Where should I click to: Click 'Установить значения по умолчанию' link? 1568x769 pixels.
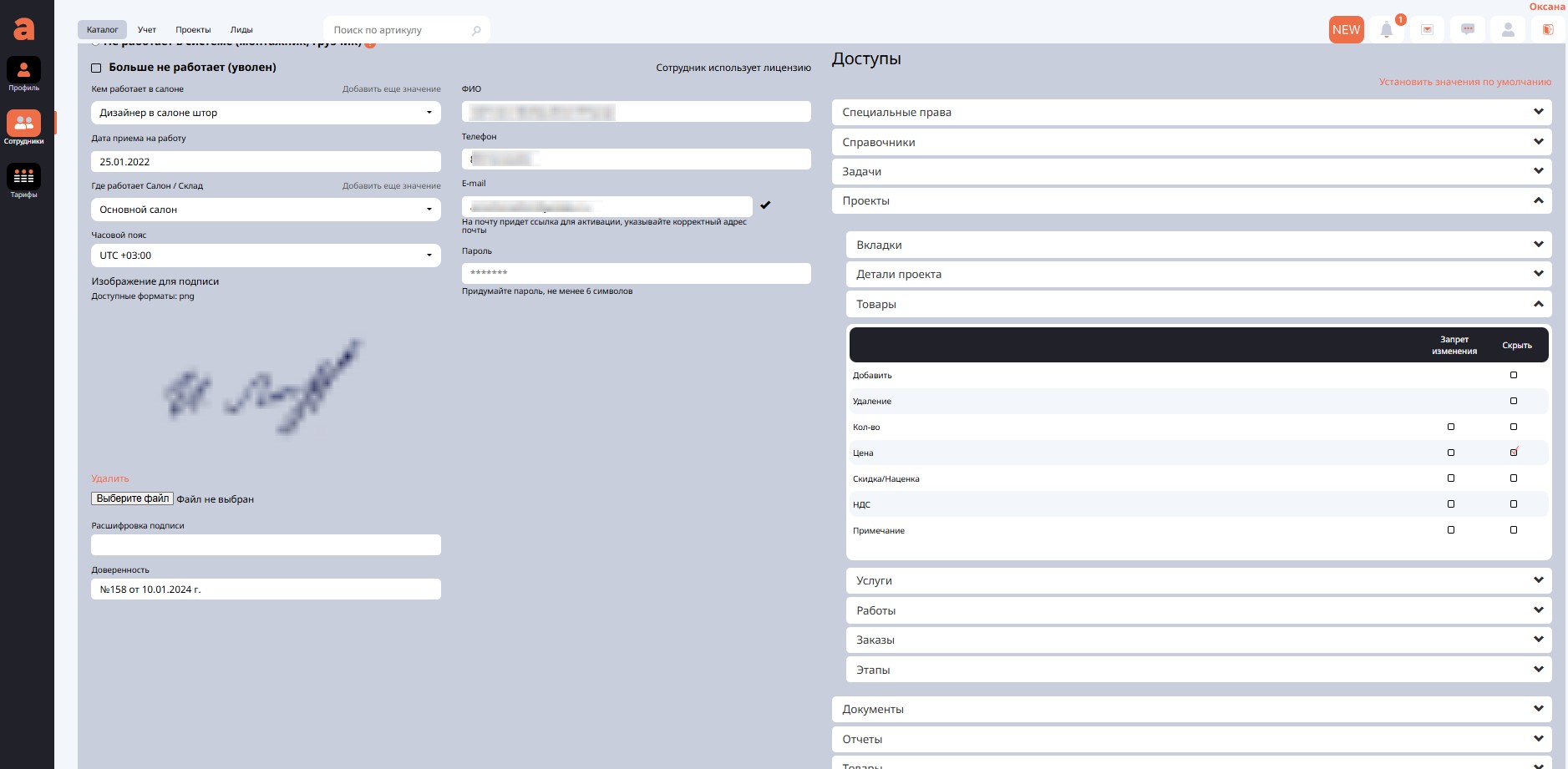(1464, 82)
